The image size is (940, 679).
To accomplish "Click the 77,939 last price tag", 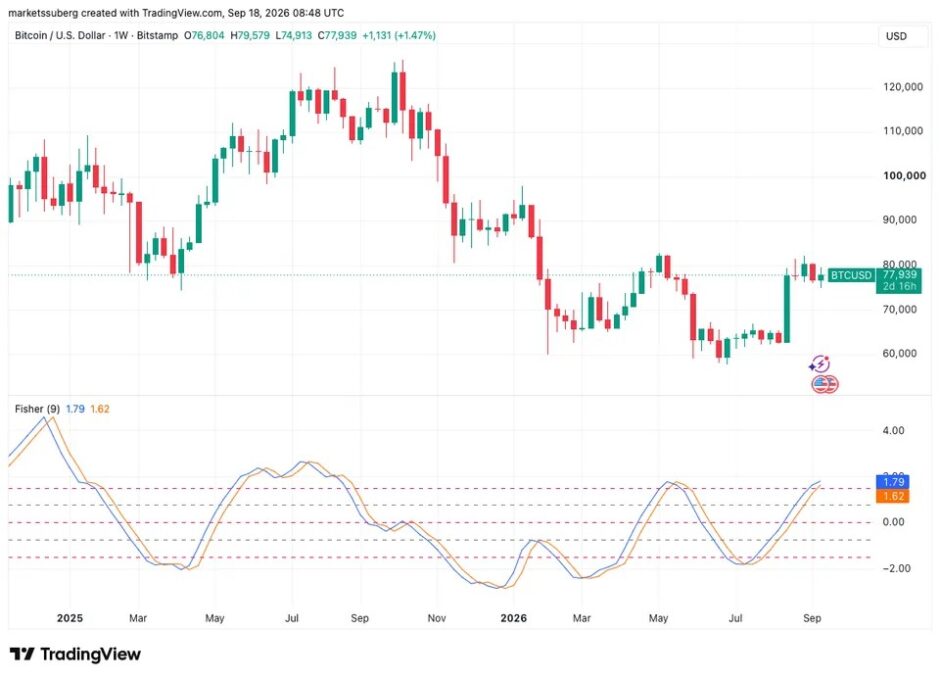I will point(899,274).
